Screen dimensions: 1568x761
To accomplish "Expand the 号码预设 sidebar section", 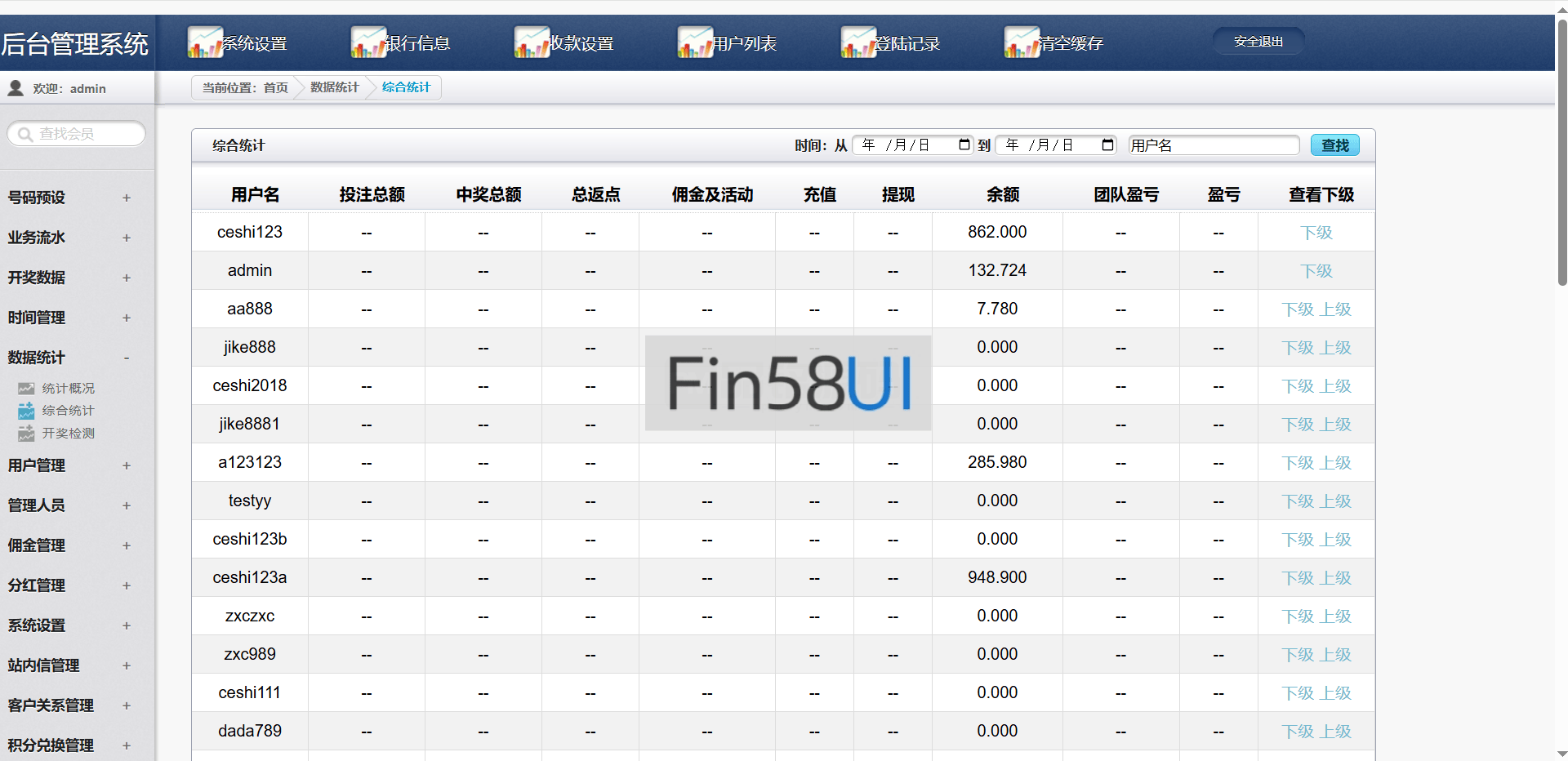I will (x=127, y=198).
